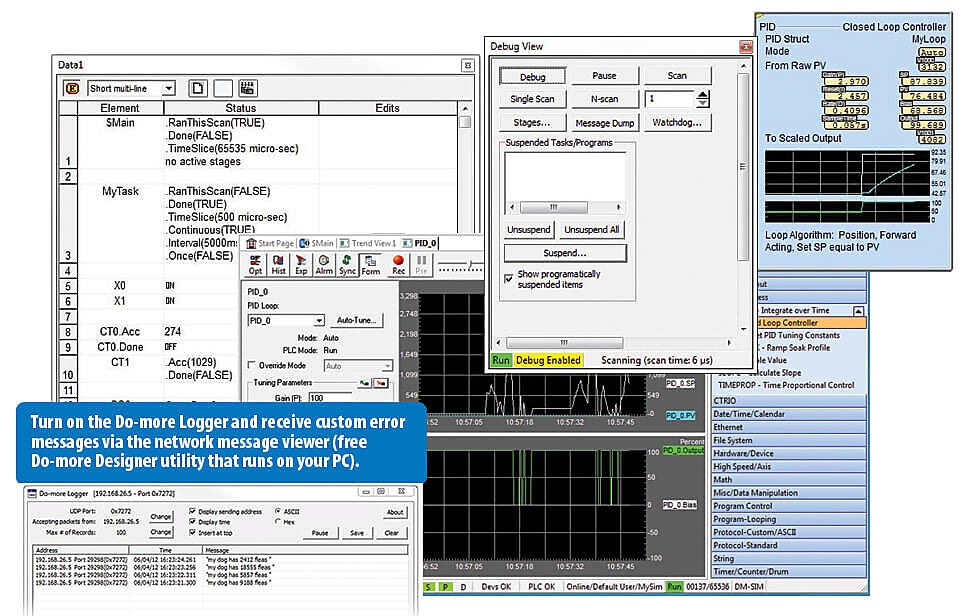Viewport: 969px width, 616px height.
Task: Click the green Tuning Parameters read icon
Action: coord(365,384)
